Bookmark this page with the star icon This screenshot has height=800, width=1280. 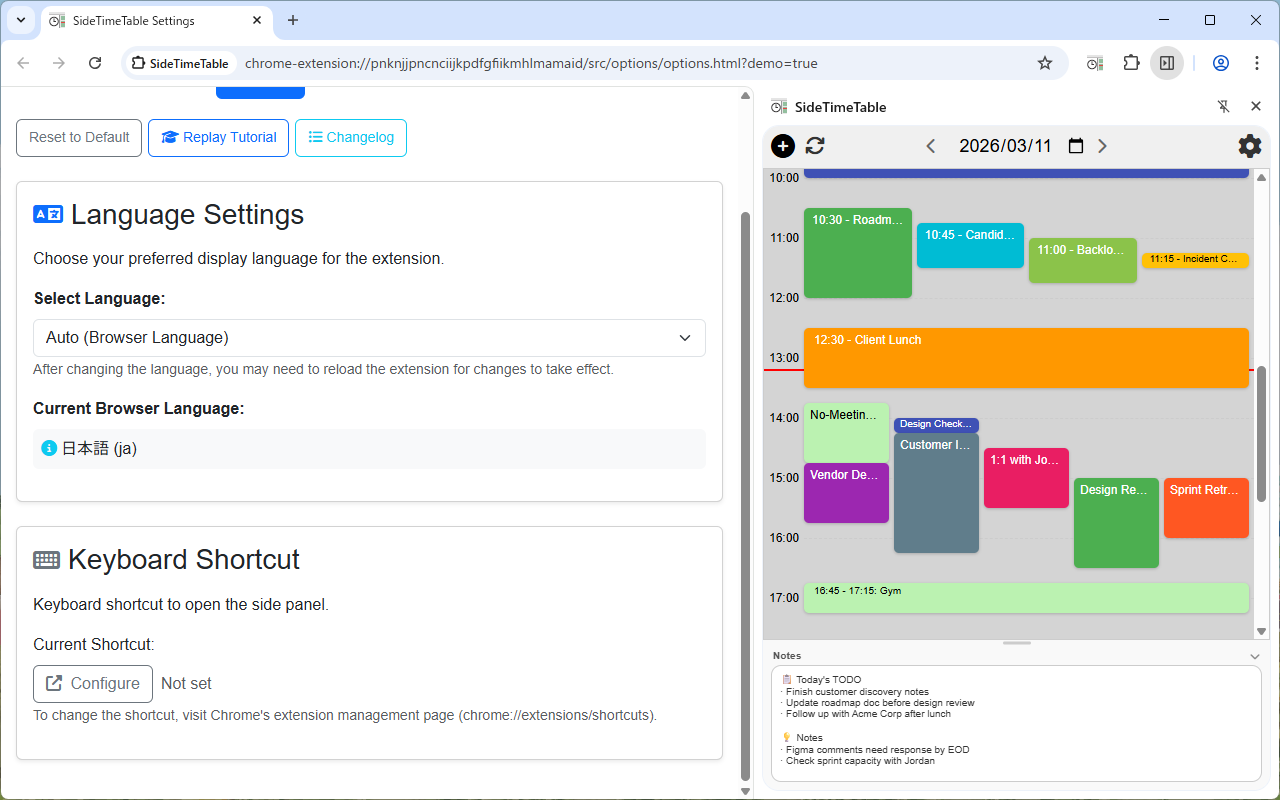(x=1045, y=63)
